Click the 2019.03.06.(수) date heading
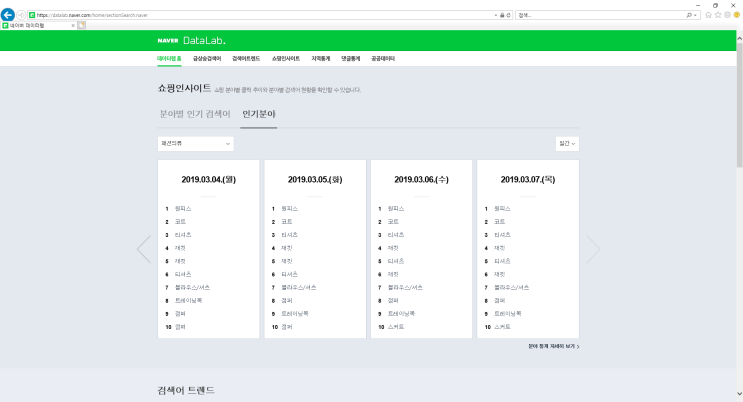 [421, 180]
